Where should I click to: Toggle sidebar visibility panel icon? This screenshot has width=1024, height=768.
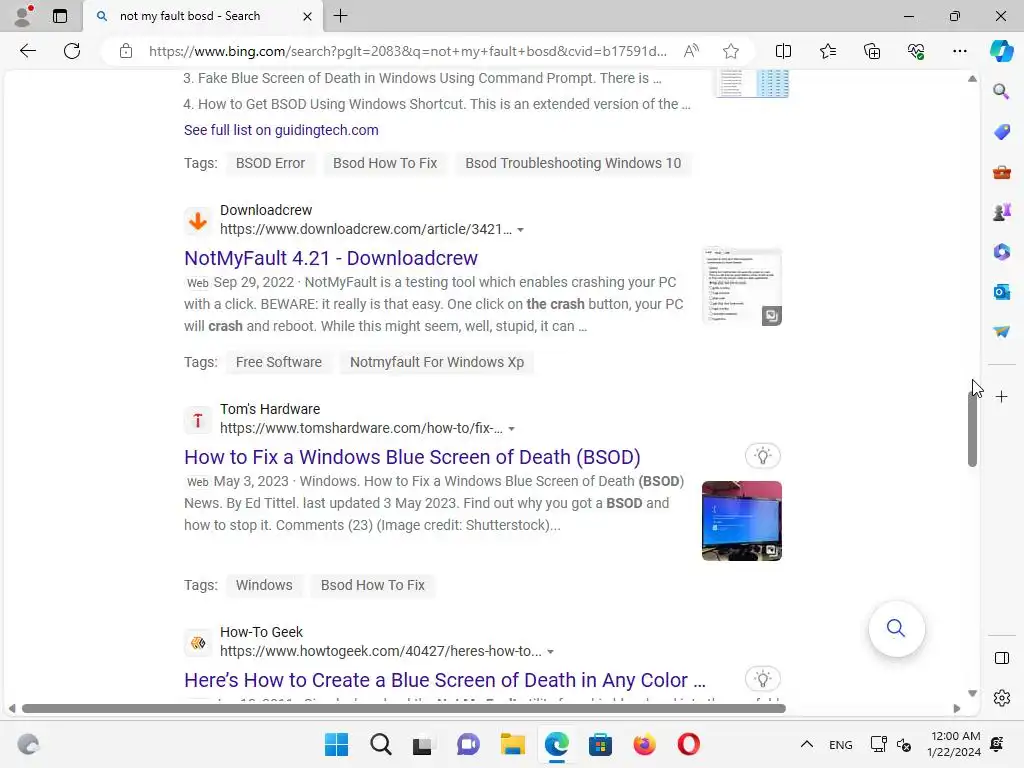tap(1001, 658)
